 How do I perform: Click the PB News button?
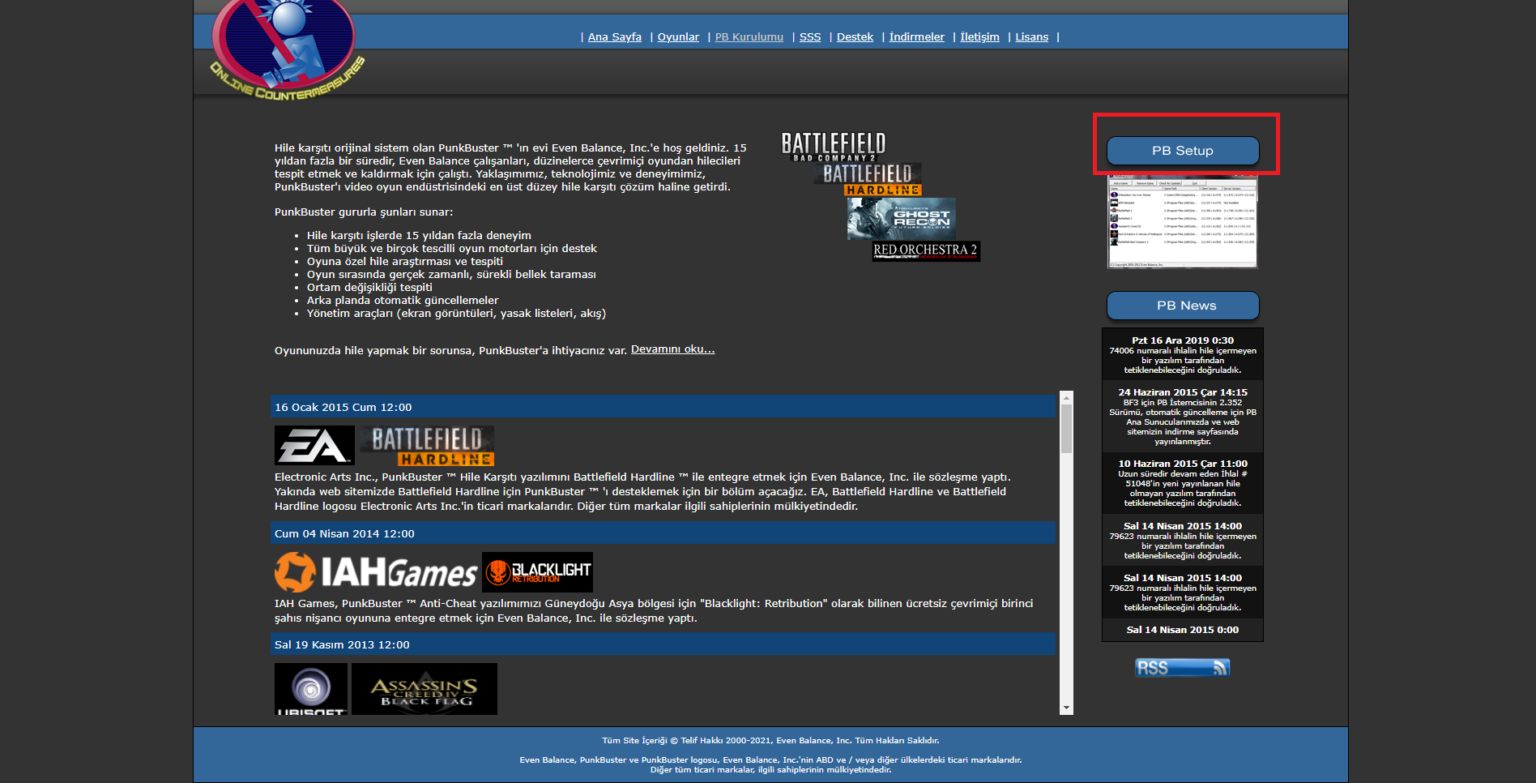pos(1183,306)
